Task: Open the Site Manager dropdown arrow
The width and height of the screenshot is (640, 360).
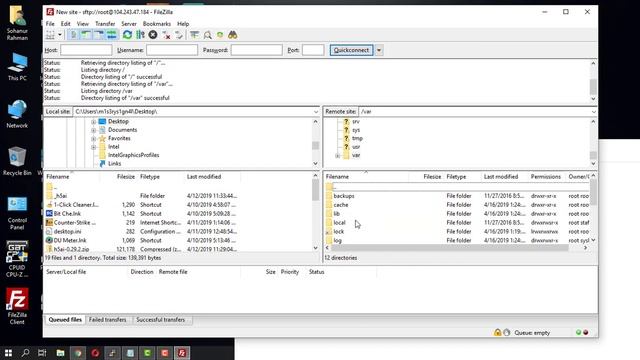Action: (x=60, y=35)
